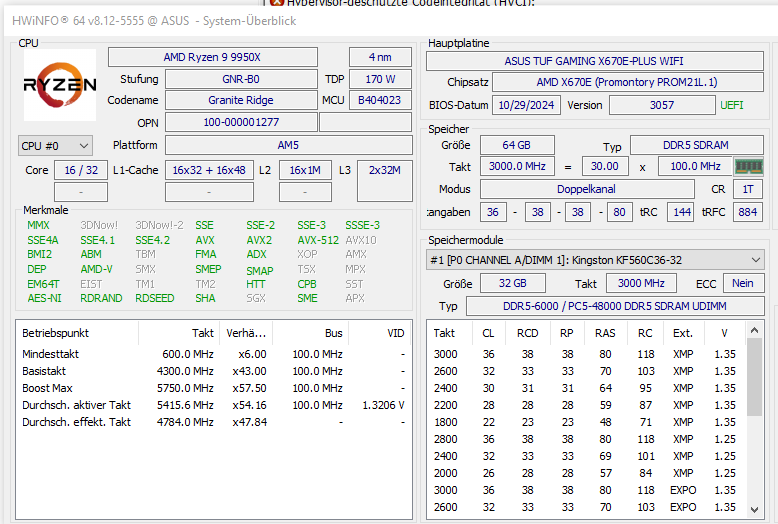Viewport: 778px width, 524px height.
Task: Click the 3000.0 MHz memory clock field
Action: (517, 166)
